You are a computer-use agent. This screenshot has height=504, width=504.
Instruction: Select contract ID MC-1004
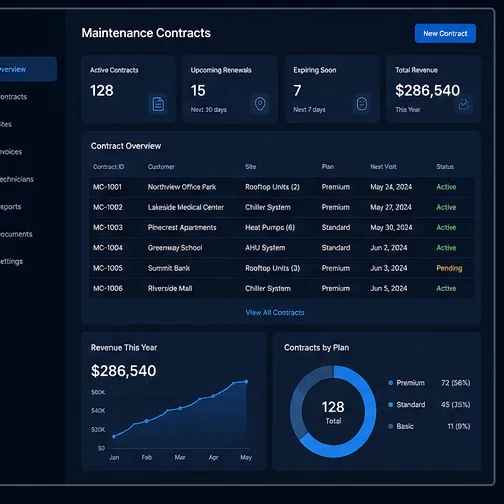[108, 248]
